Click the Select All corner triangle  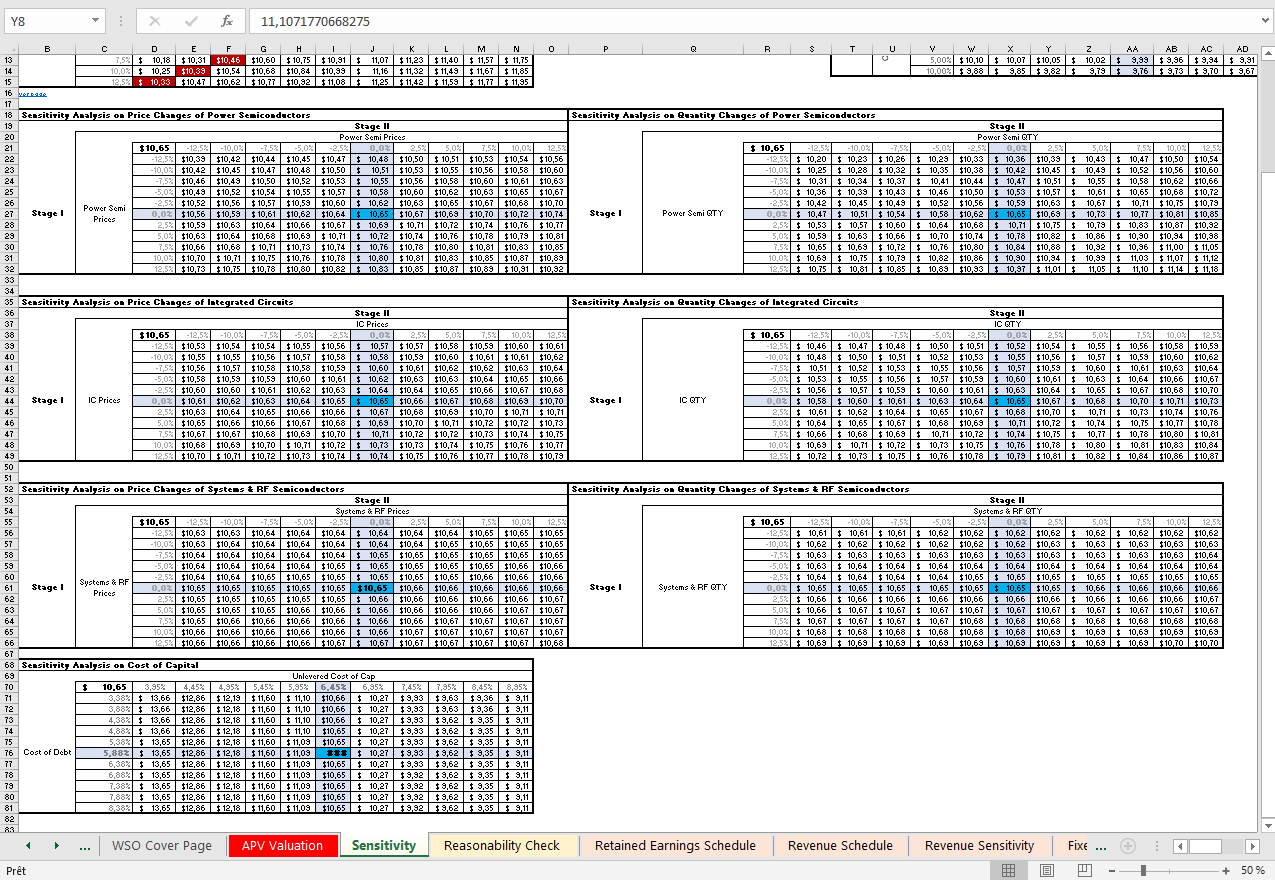[9, 48]
